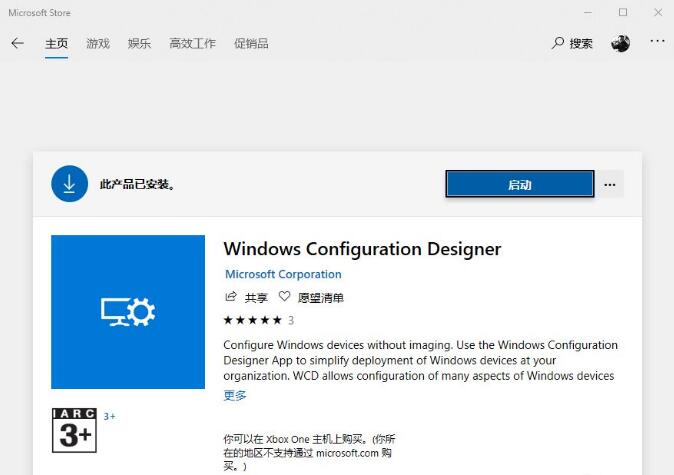Click the five-star rating row
Image resolution: width=674 pixels, height=475 pixels.
254,321
